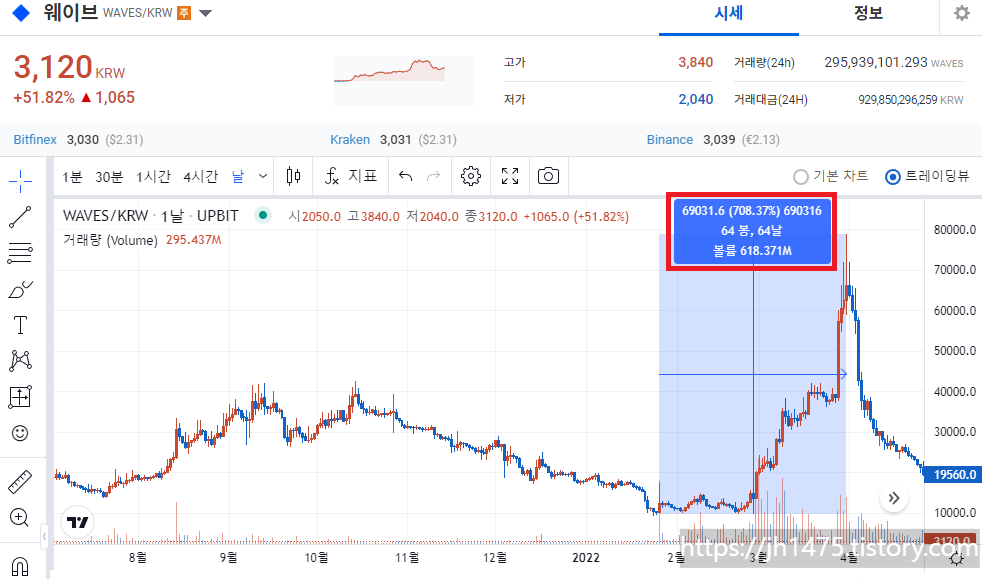Select the 트레이딩뷰 radio option
The height and width of the screenshot is (579, 982).
tap(927, 177)
